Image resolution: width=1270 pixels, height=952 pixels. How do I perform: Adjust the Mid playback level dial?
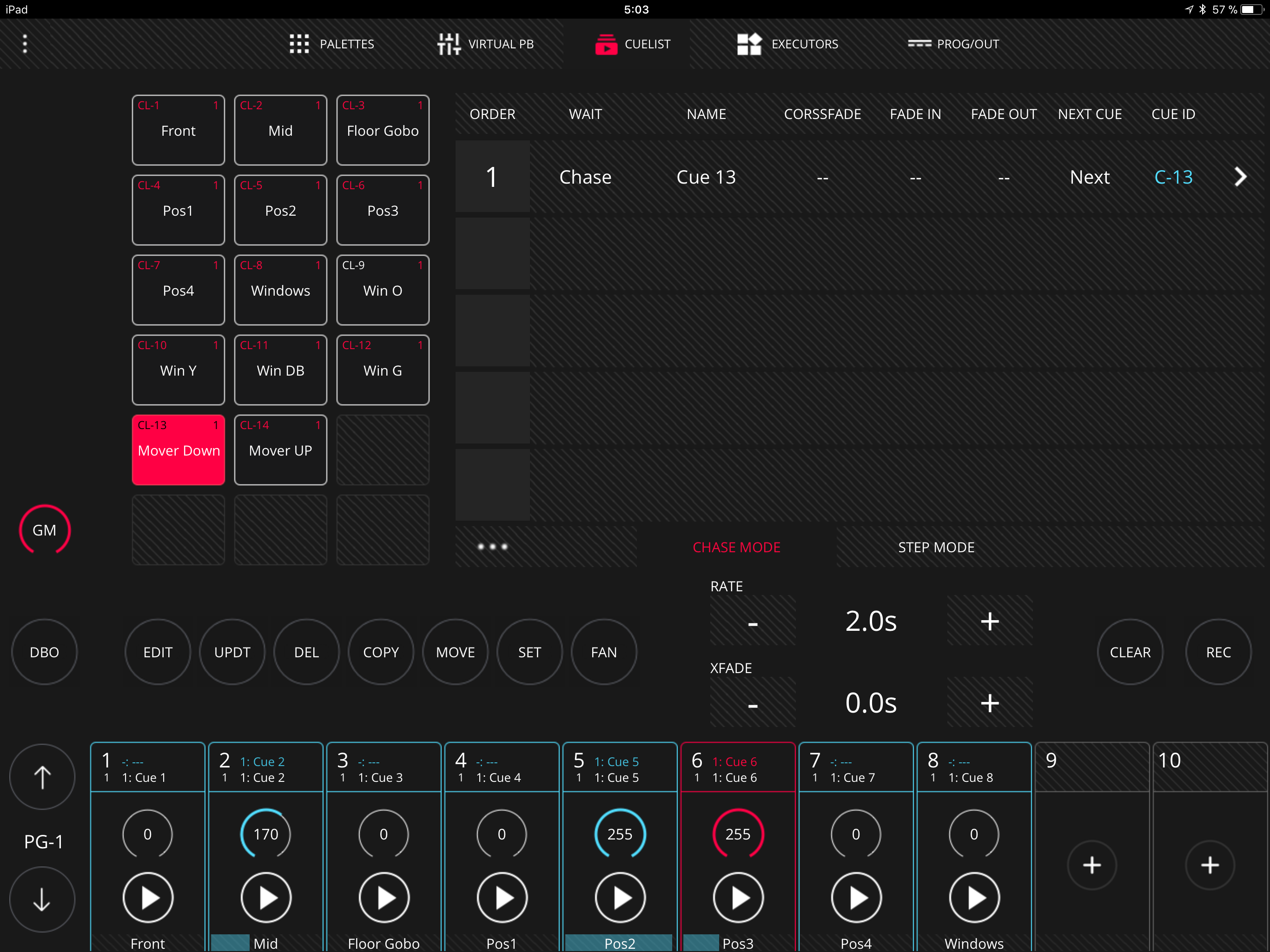266,834
